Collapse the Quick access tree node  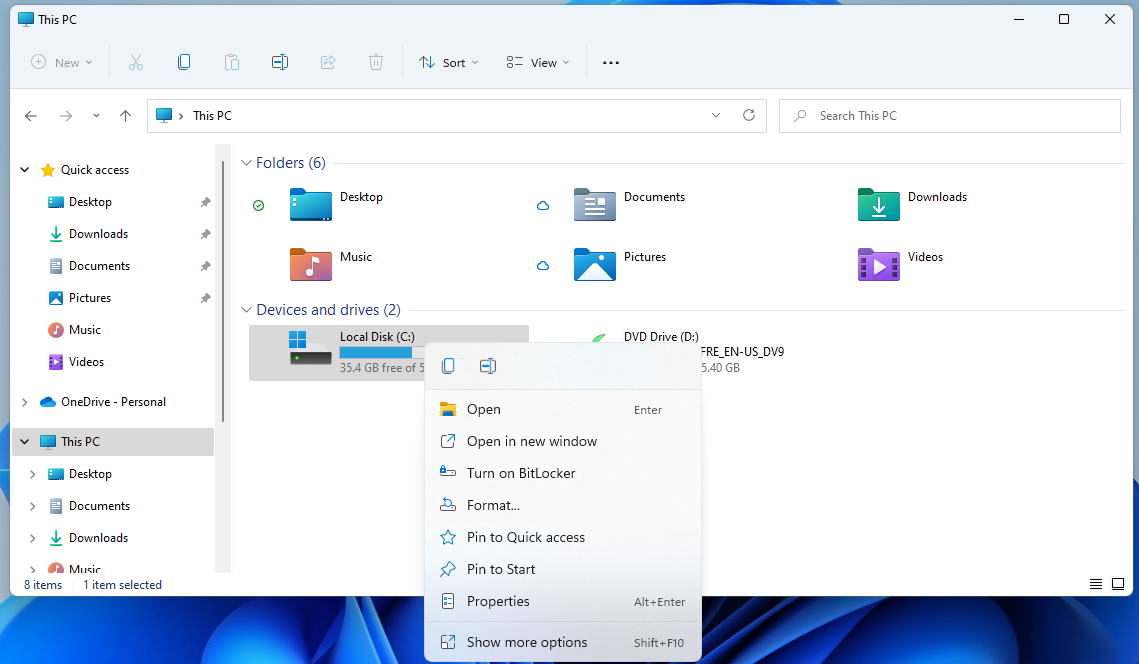coord(25,170)
